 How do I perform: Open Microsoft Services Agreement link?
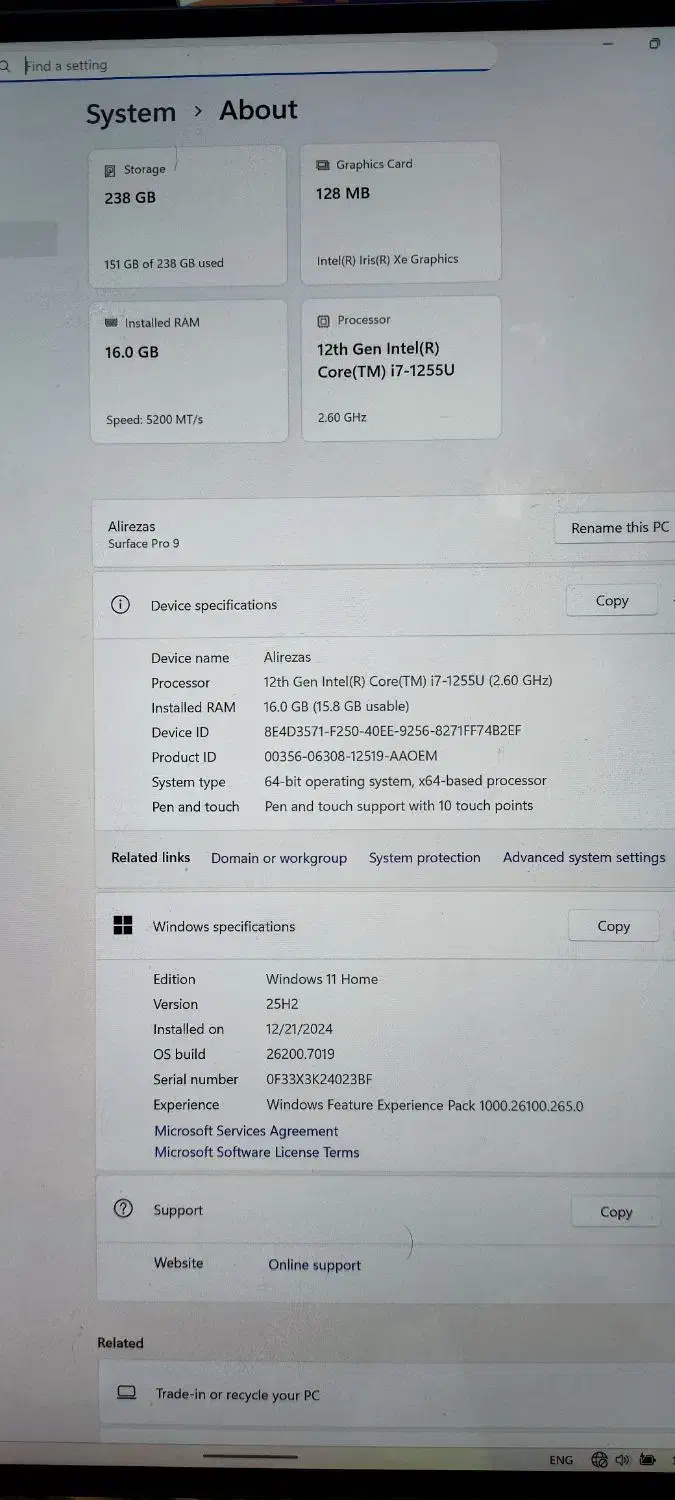click(x=246, y=1131)
